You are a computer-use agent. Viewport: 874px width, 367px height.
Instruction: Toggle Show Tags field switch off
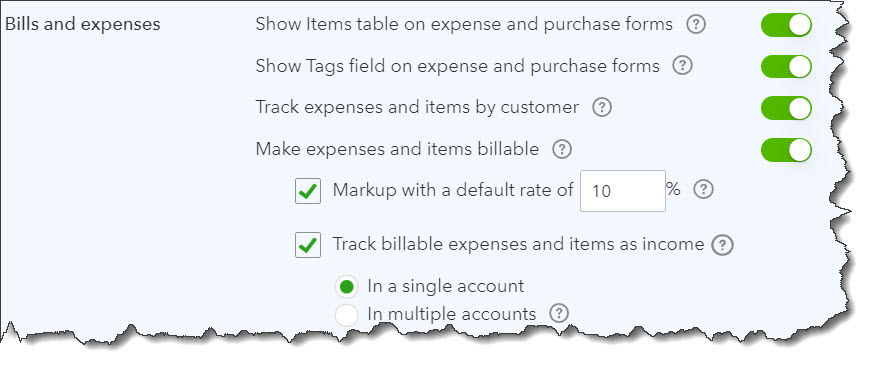click(x=786, y=66)
